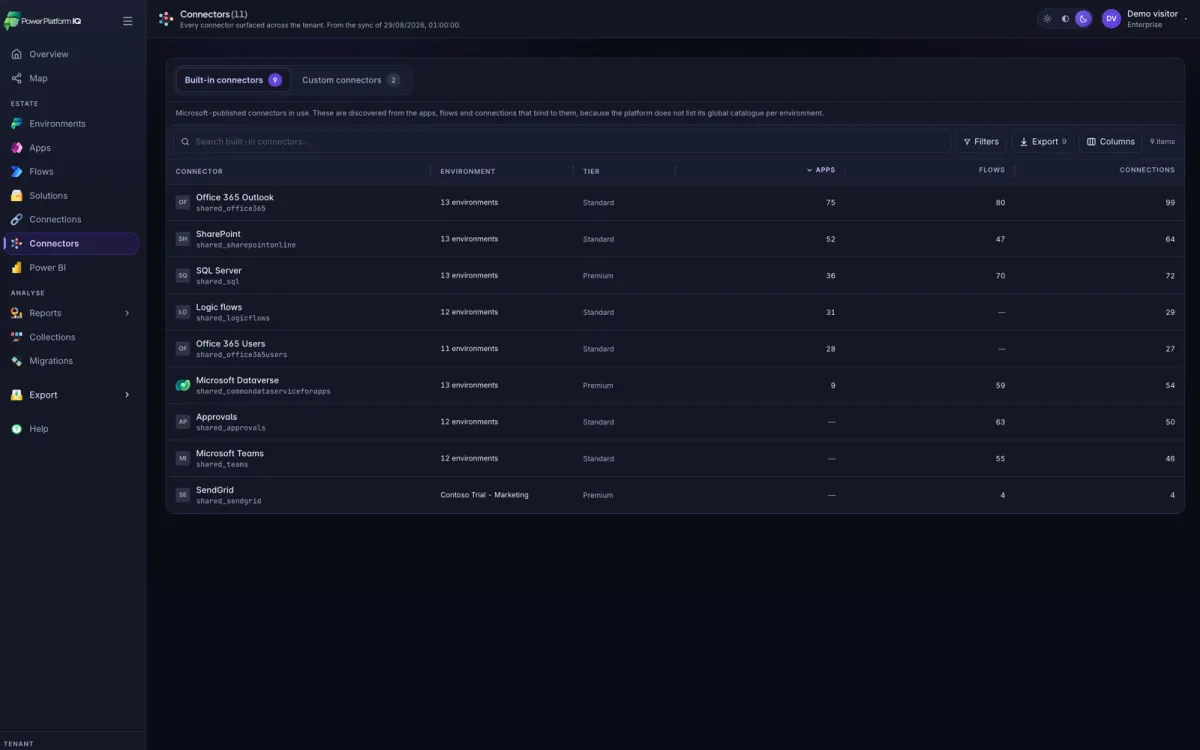Viewport: 1200px width, 750px height.
Task: Open Collections in sidebar
Action: click(x=72, y=337)
